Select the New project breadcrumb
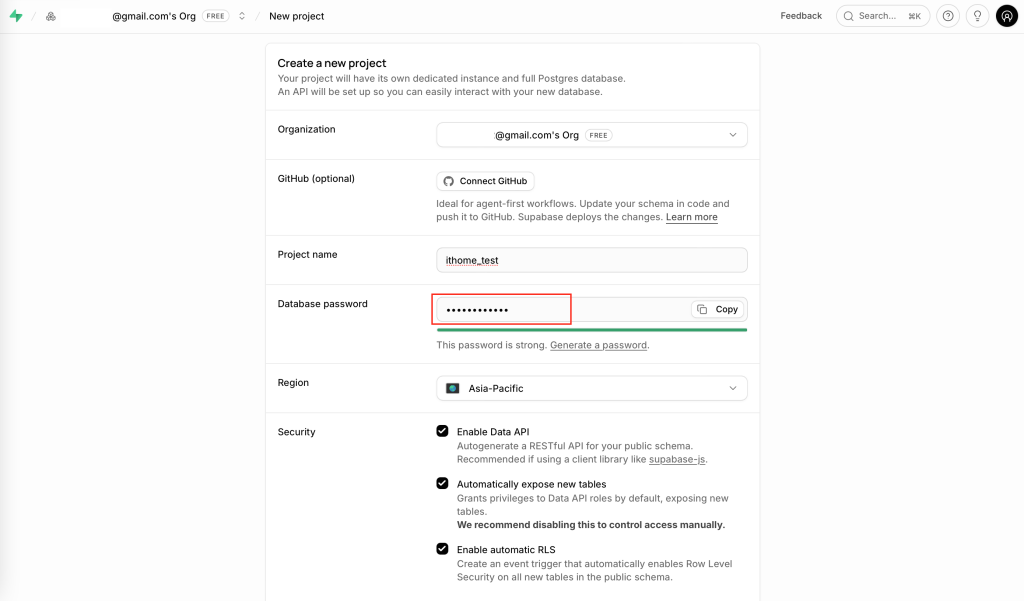Image resolution: width=1024 pixels, height=601 pixels. click(x=296, y=16)
